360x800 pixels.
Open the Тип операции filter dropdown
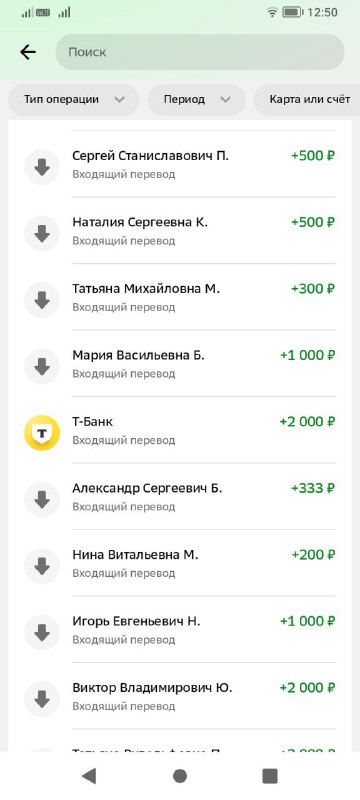coord(73,99)
